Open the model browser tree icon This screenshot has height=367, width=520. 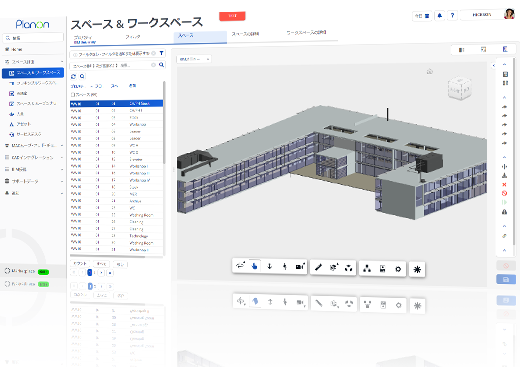[x=367, y=269]
